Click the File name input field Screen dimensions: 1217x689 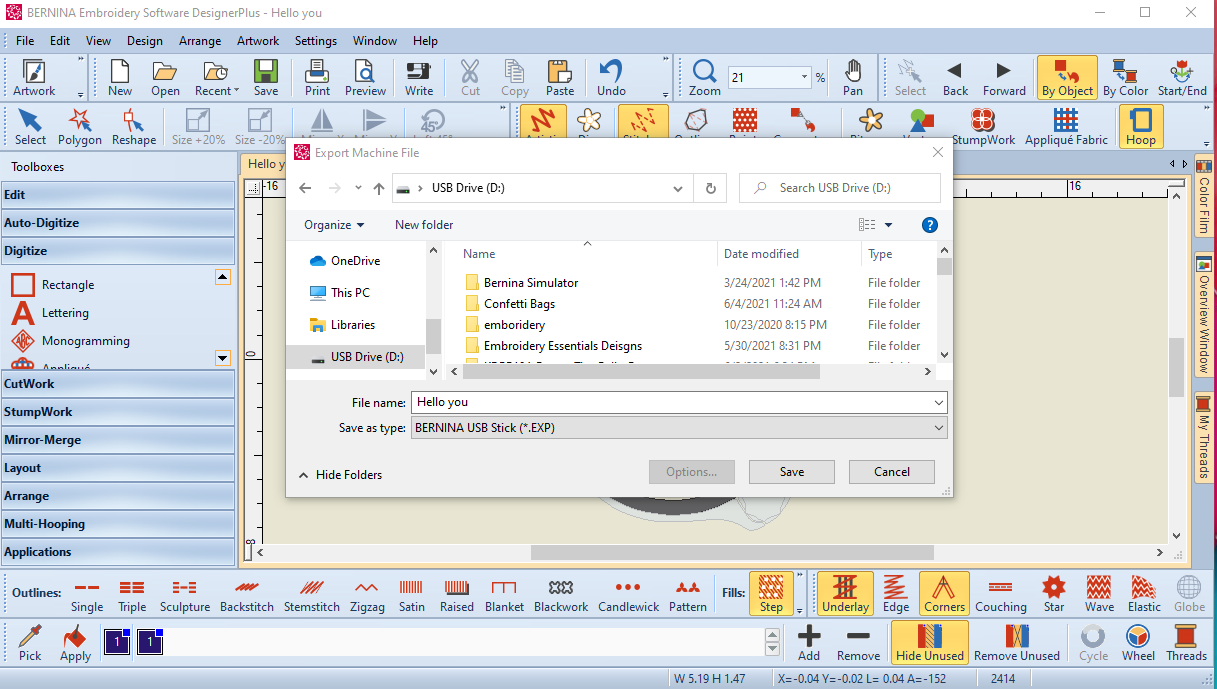click(x=670, y=402)
